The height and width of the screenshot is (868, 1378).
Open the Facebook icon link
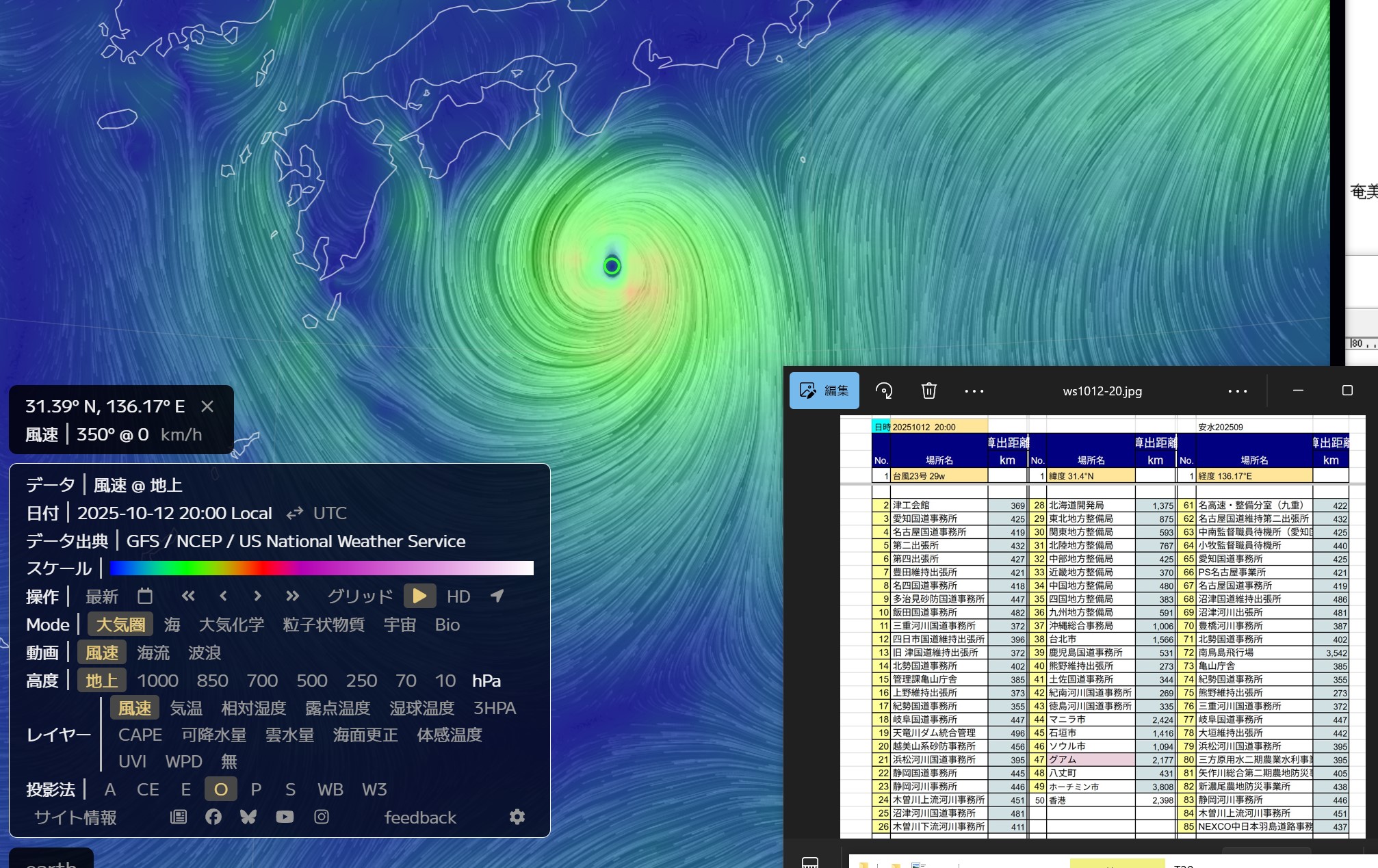coord(213,817)
